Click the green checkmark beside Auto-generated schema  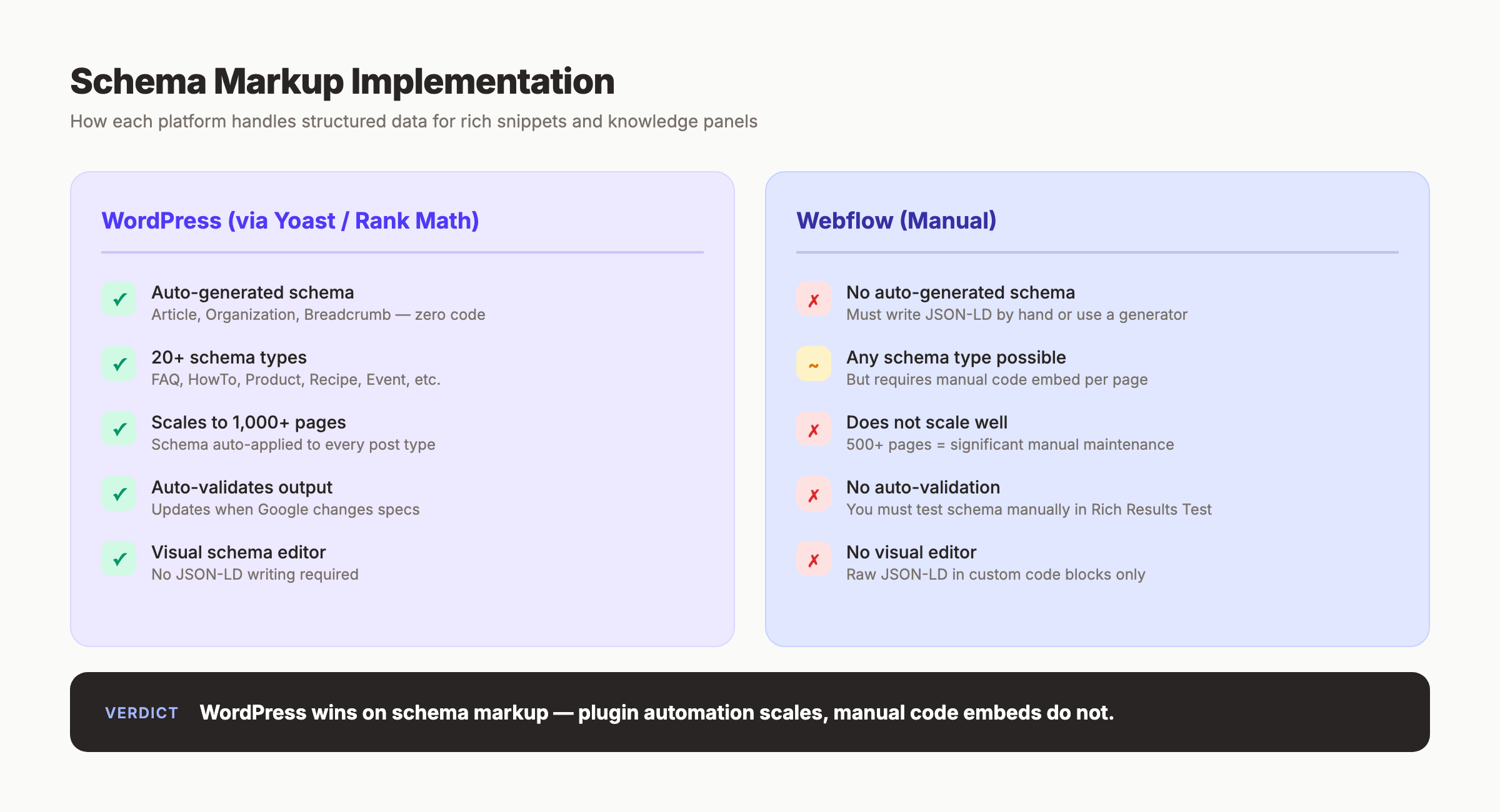(119, 299)
